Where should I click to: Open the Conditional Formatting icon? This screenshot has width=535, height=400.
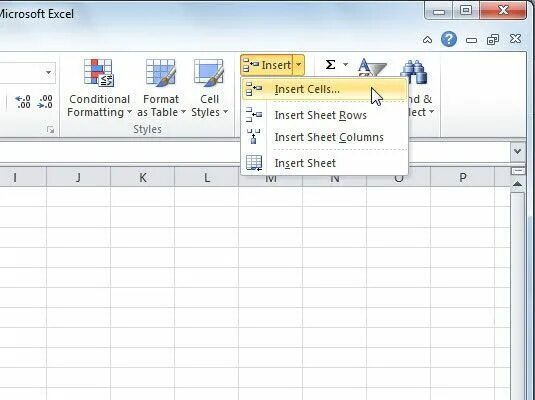coord(99,72)
